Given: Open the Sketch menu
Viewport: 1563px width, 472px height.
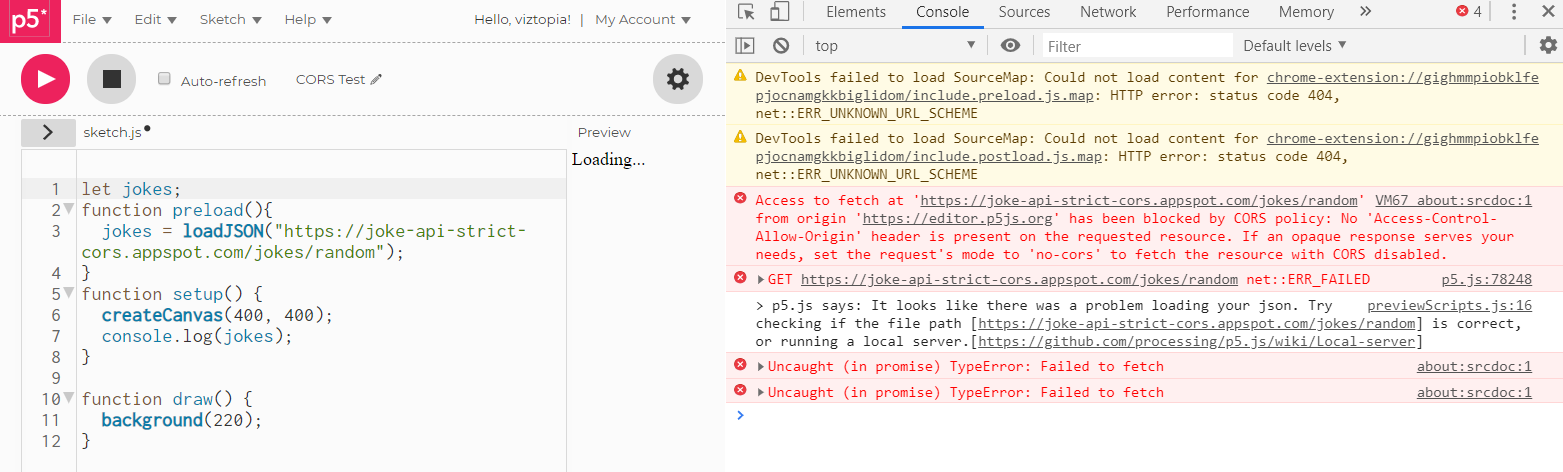Looking at the screenshot, I should pos(230,20).
